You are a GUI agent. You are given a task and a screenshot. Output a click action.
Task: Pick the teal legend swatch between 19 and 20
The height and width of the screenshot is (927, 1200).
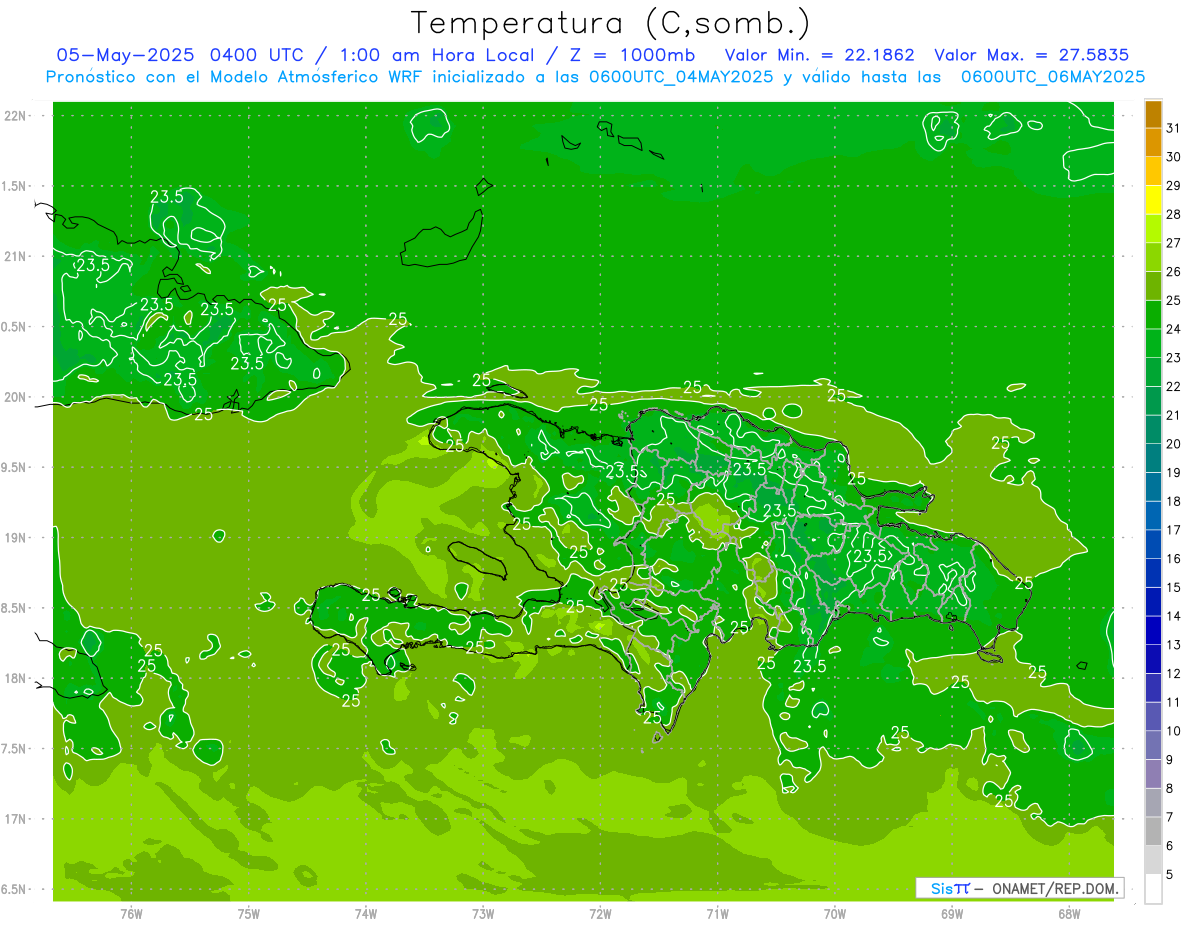(1153, 458)
